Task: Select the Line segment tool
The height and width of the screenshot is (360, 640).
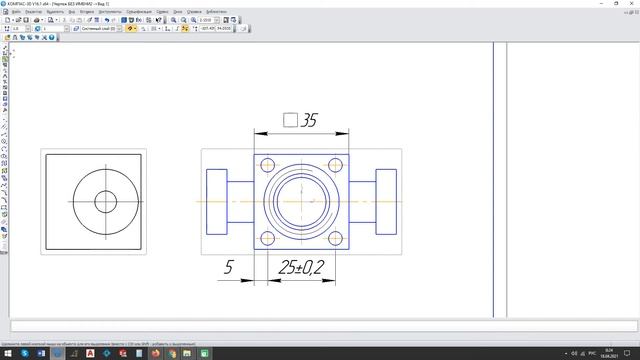Action: tap(4, 134)
